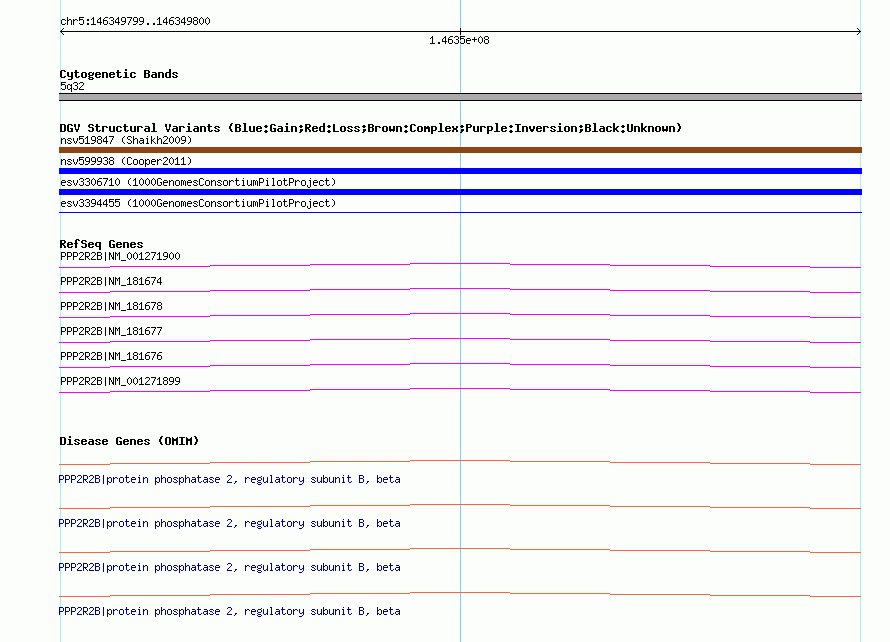The width and height of the screenshot is (890, 642).
Task: Click the 1.4635e+08 ruler tick label
Action: click(459, 40)
